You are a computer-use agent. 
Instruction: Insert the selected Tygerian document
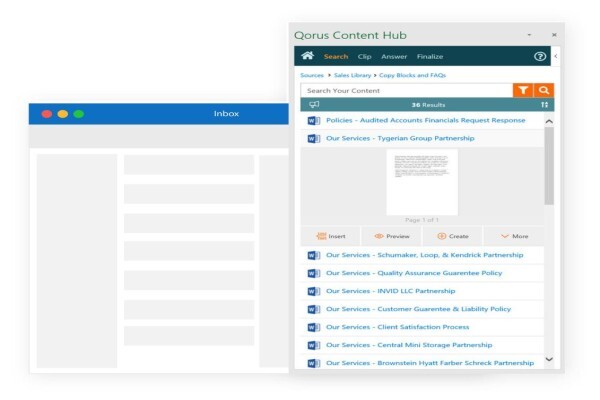(x=331, y=236)
